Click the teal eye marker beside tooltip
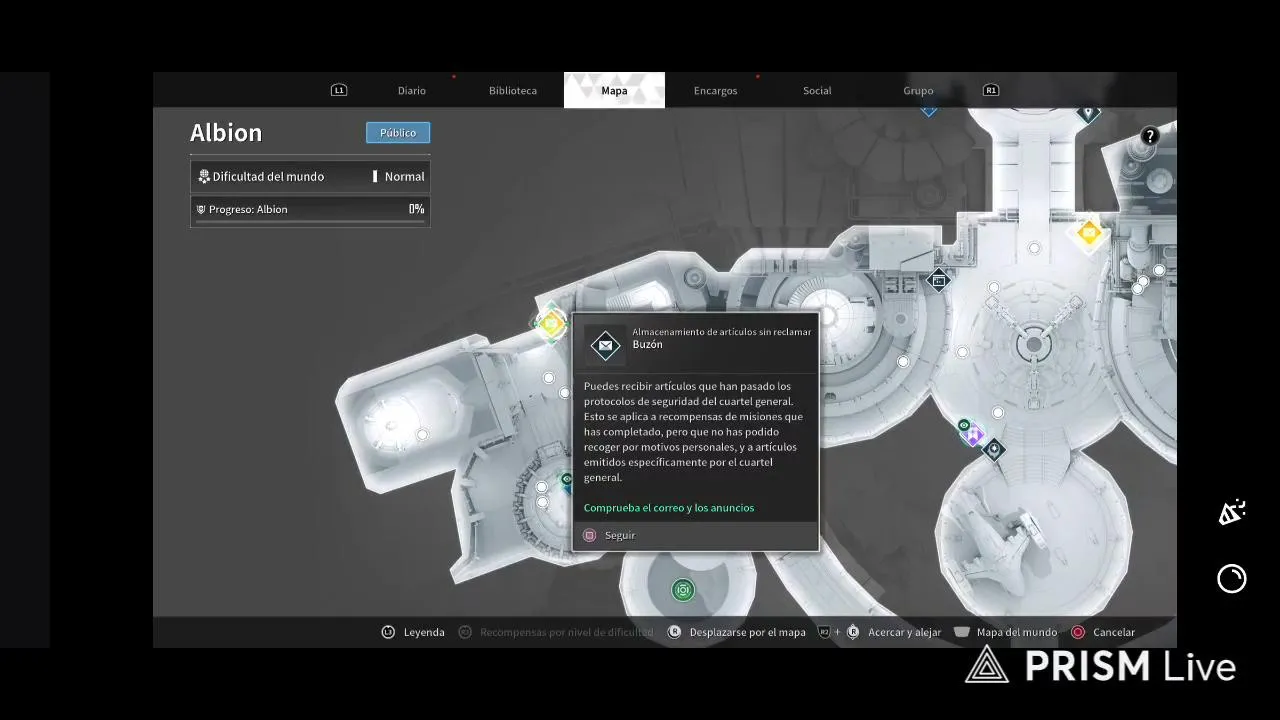Screen dimensions: 1280x720 coord(567,480)
